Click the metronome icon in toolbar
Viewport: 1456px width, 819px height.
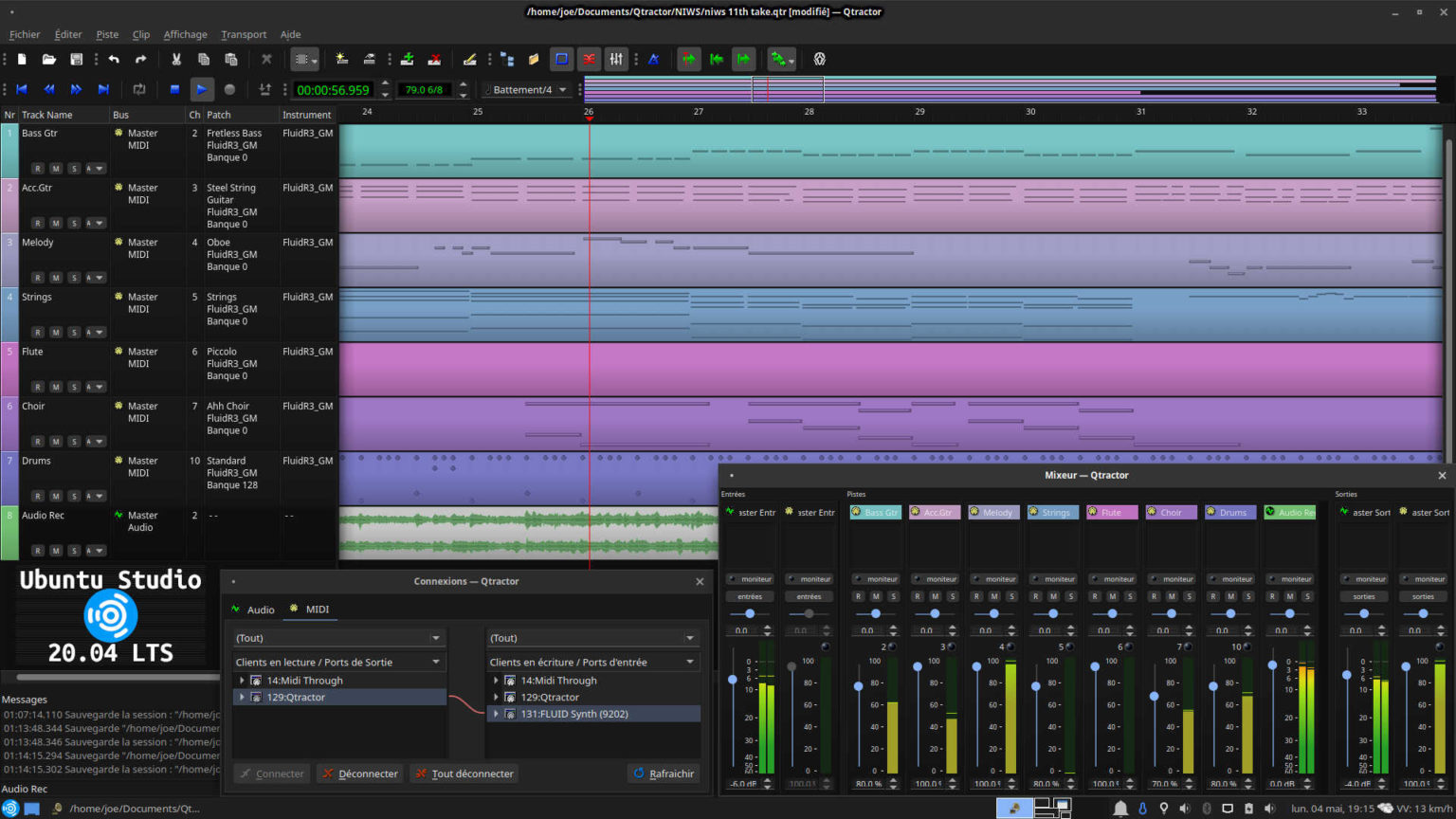tap(653, 59)
